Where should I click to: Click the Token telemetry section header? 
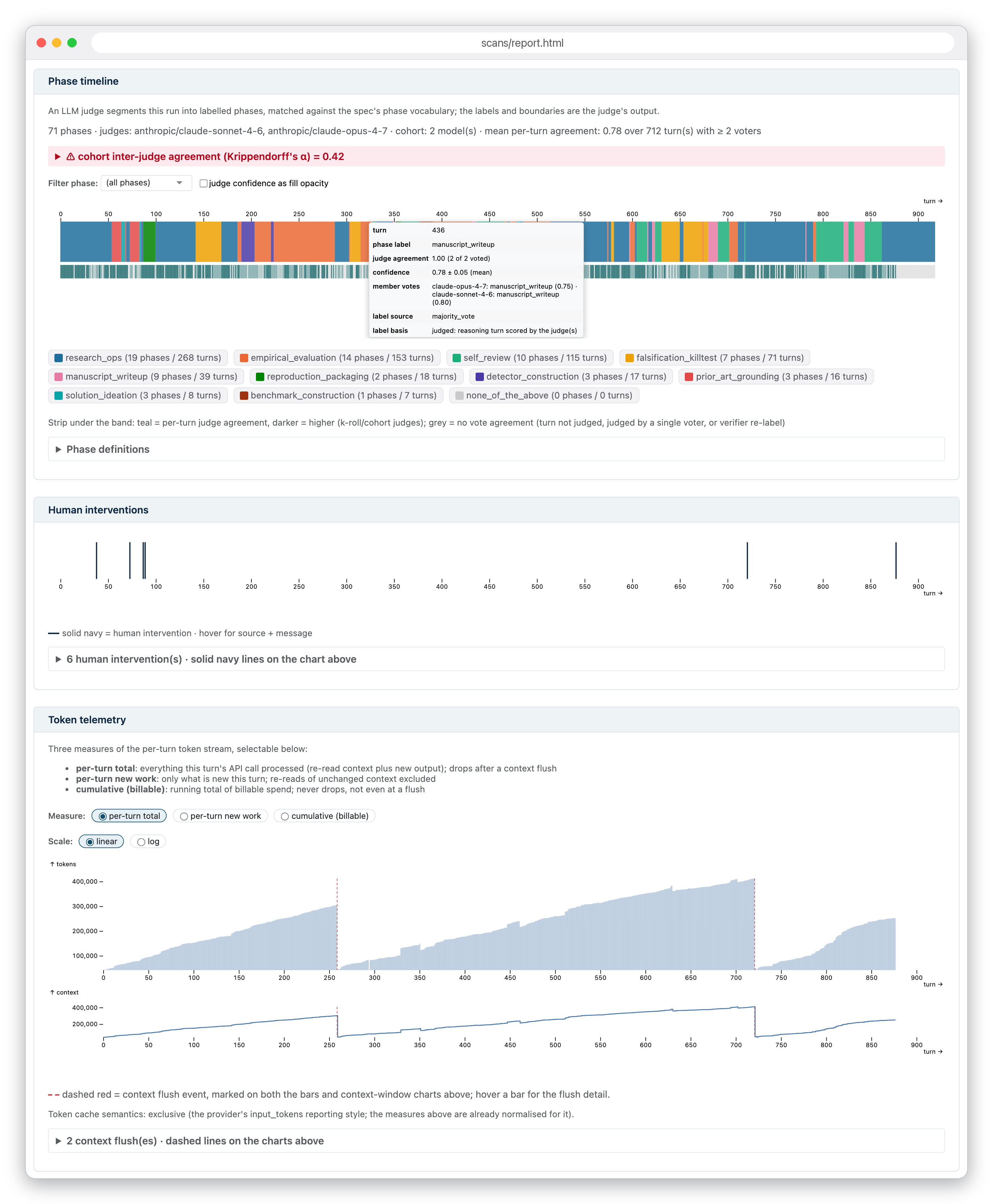coord(496,719)
